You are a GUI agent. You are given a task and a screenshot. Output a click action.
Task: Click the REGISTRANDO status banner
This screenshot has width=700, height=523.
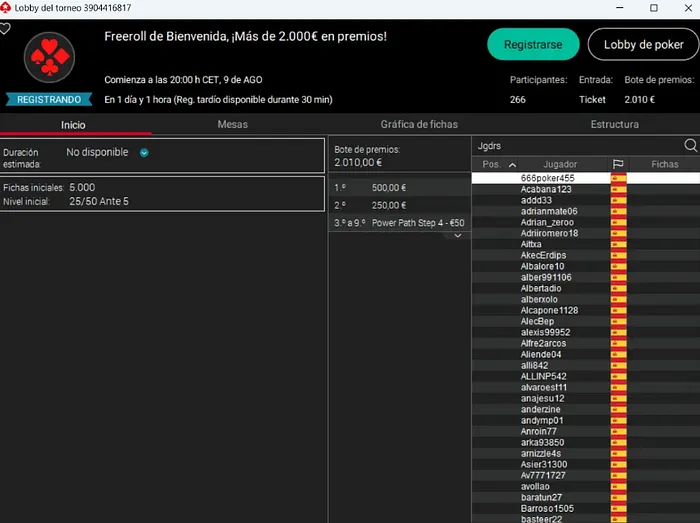(x=49, y=100)
